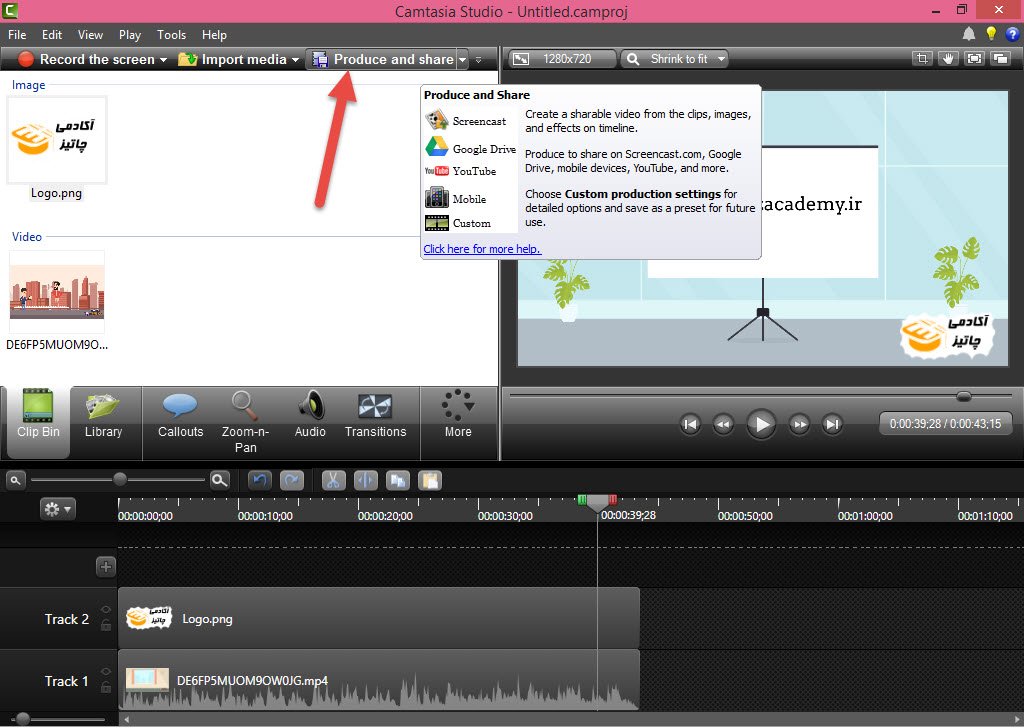Toggle the crop mode icon above preview
Screen dimensions: 1024x728
922,59
